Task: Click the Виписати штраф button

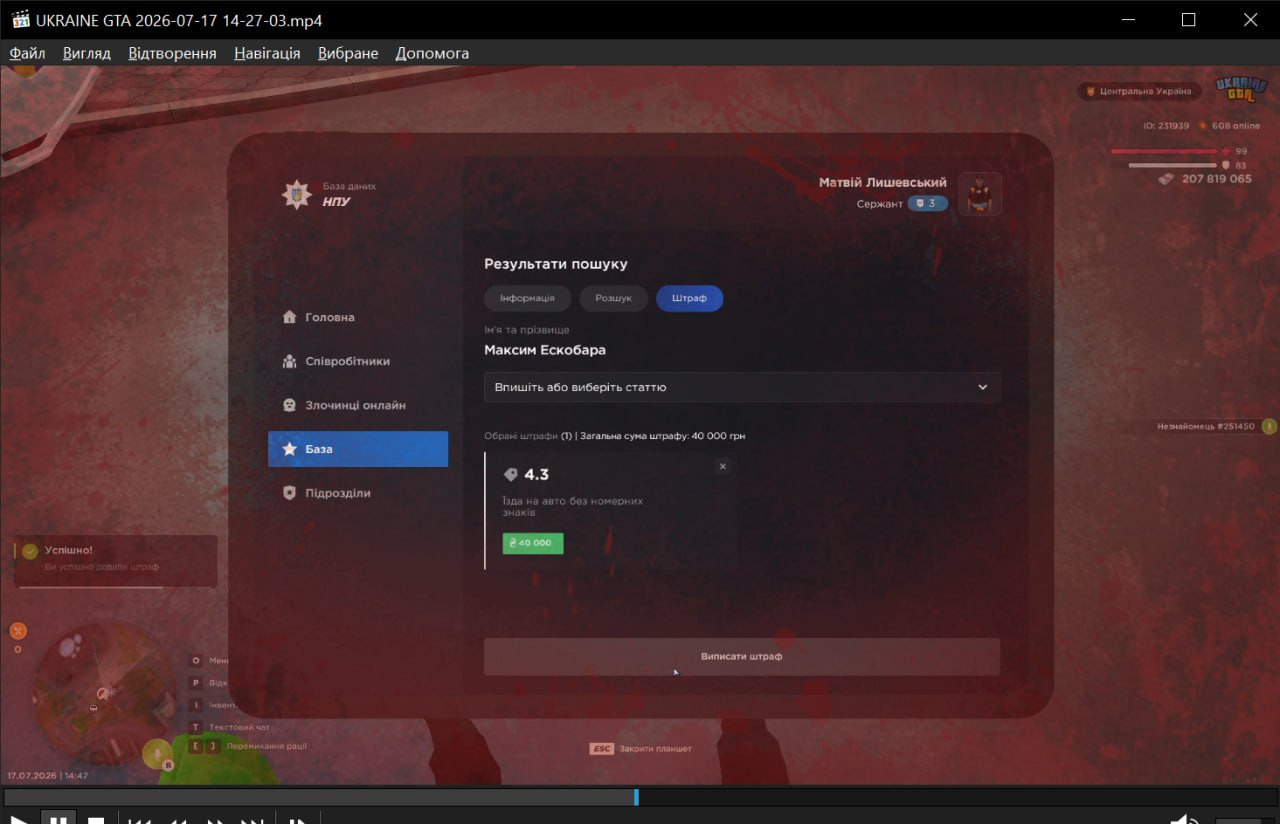Action: pos(742,657)
